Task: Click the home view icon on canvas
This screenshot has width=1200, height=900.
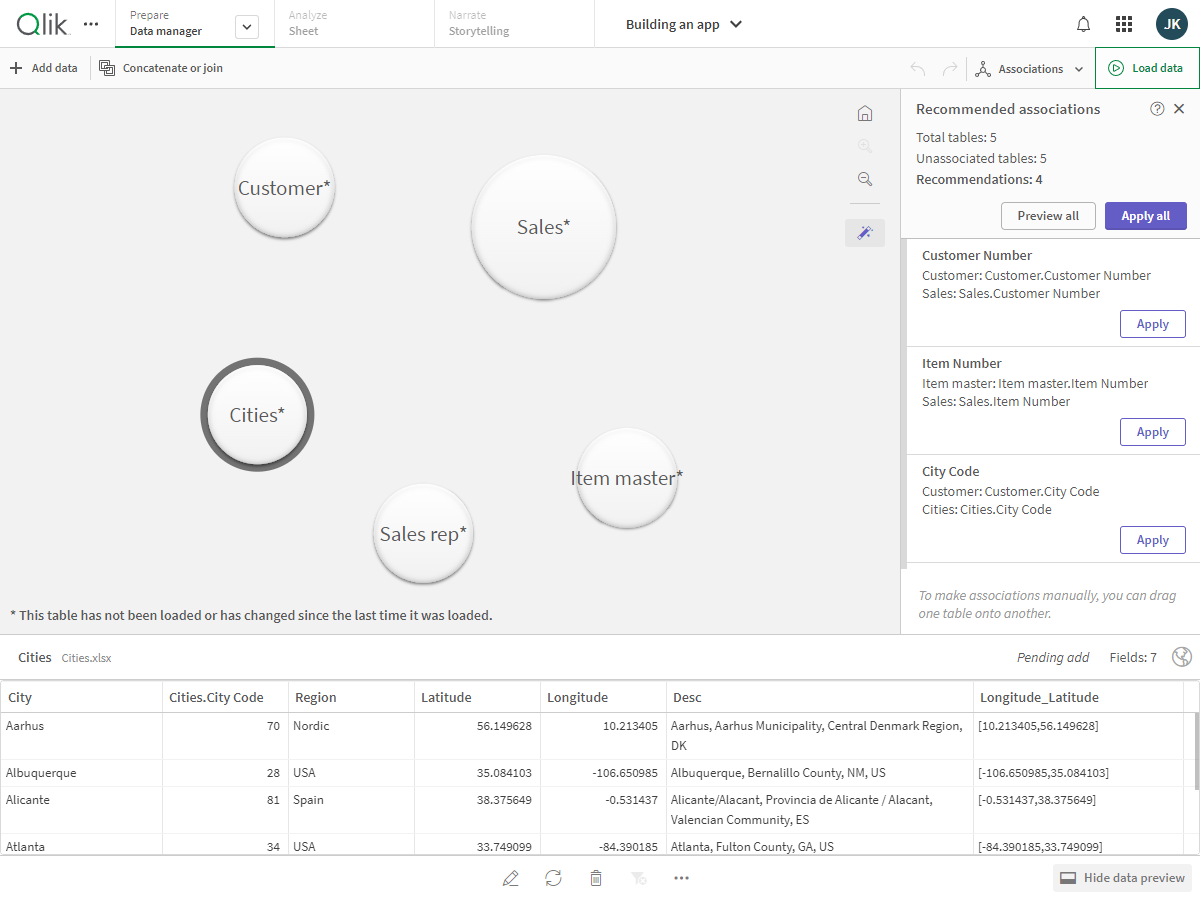Action: coord(865,113)
